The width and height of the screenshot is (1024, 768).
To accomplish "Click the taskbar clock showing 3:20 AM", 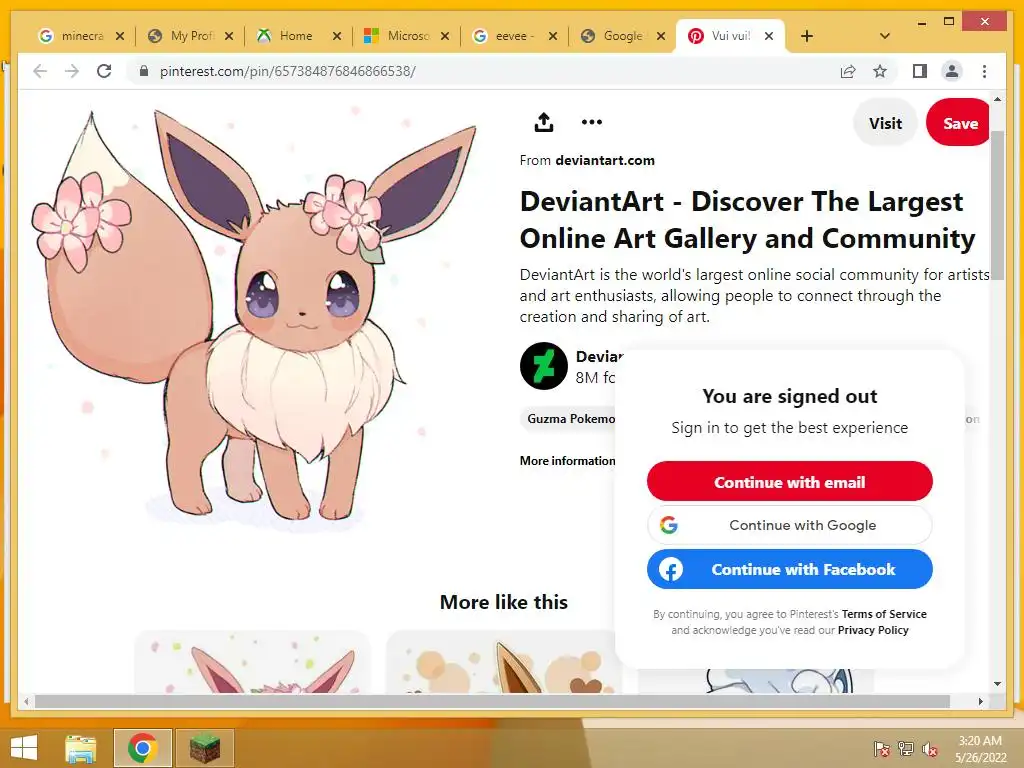I will pos(980,749).
